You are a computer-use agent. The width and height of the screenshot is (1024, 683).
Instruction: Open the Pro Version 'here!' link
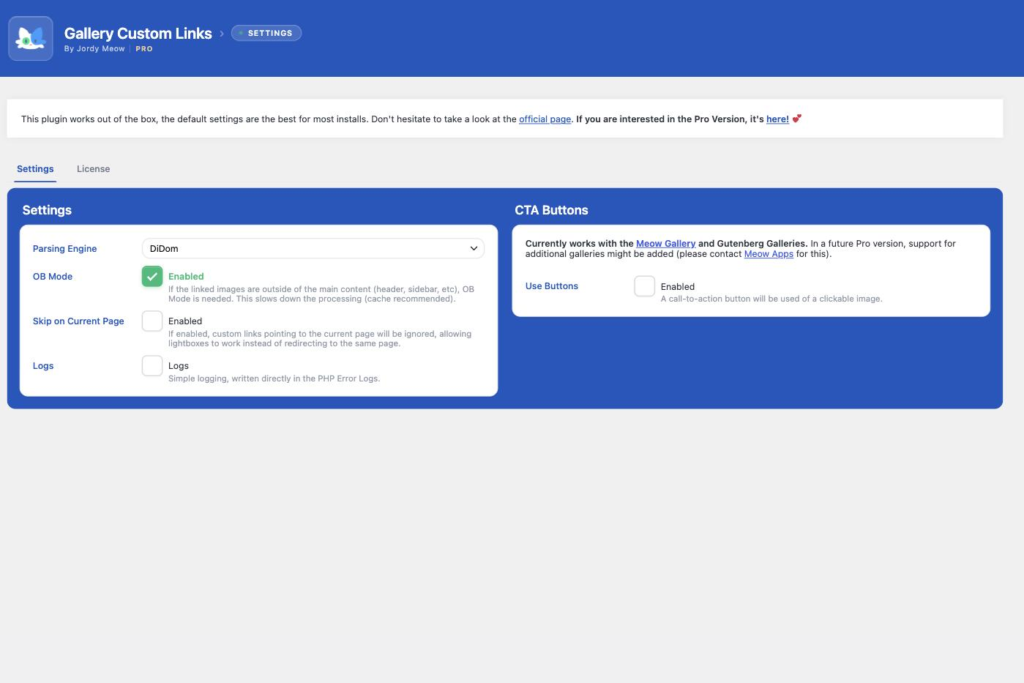pos(777,119)
